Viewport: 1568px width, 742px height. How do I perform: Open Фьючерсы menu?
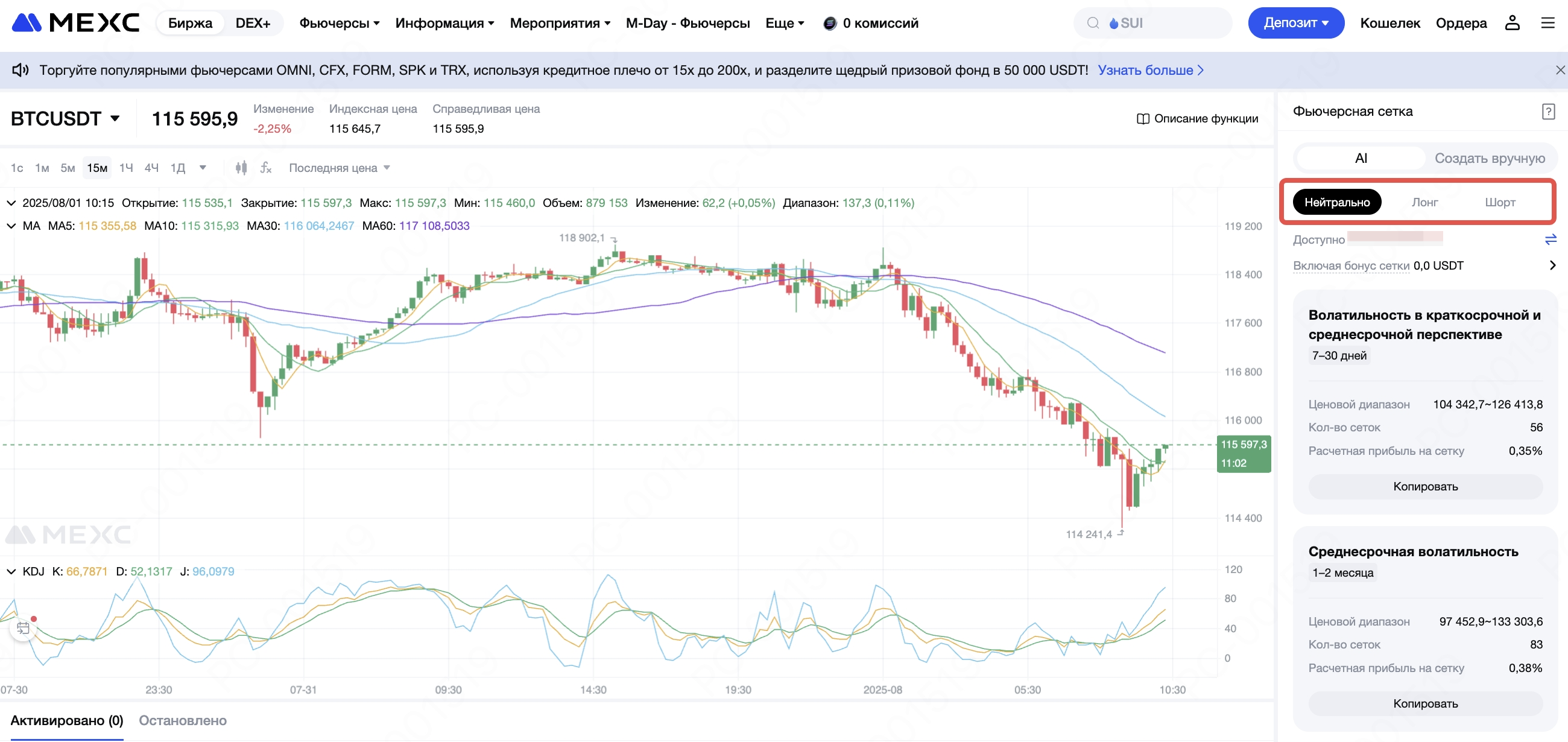[339, 23]
